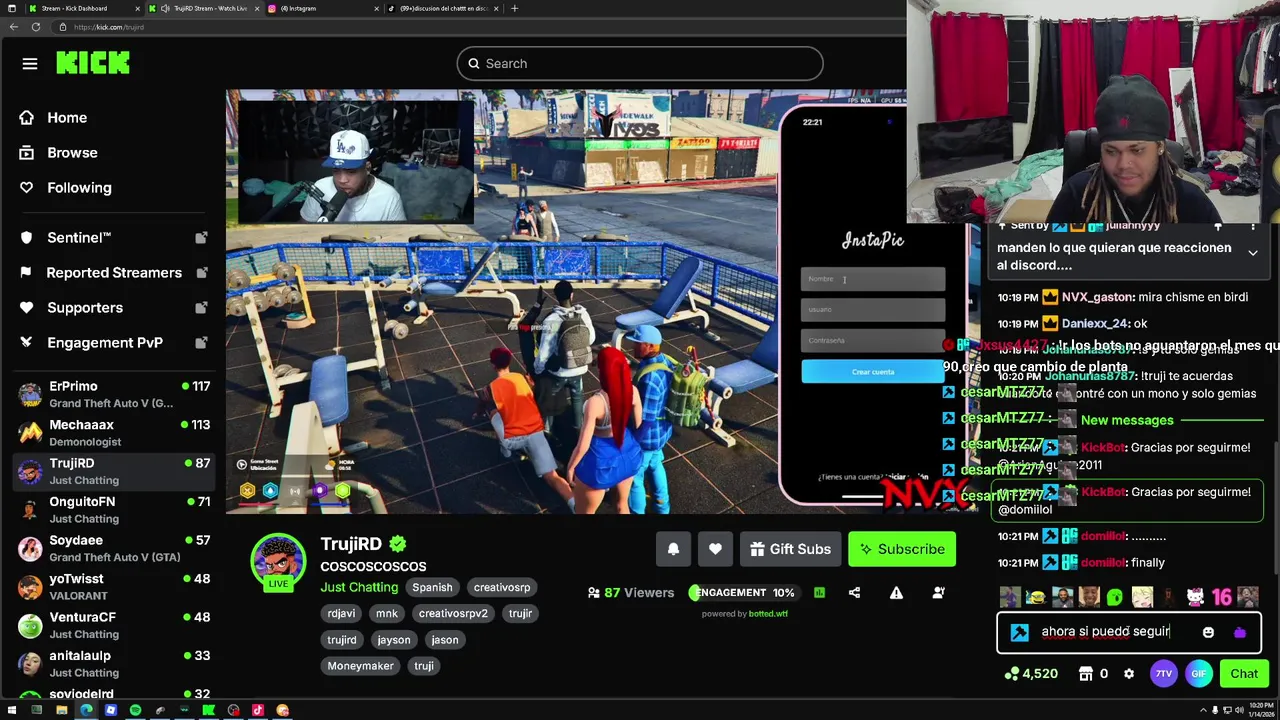
Task: Open the chat emoji picker
Action: [1208, 632]
